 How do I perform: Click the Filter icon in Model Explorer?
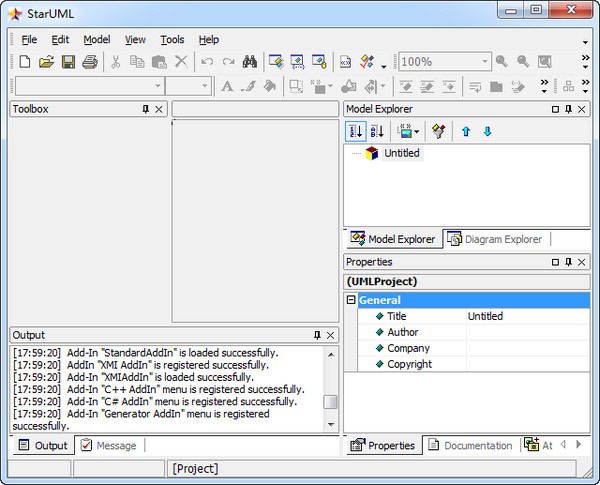tap(438, 131)
